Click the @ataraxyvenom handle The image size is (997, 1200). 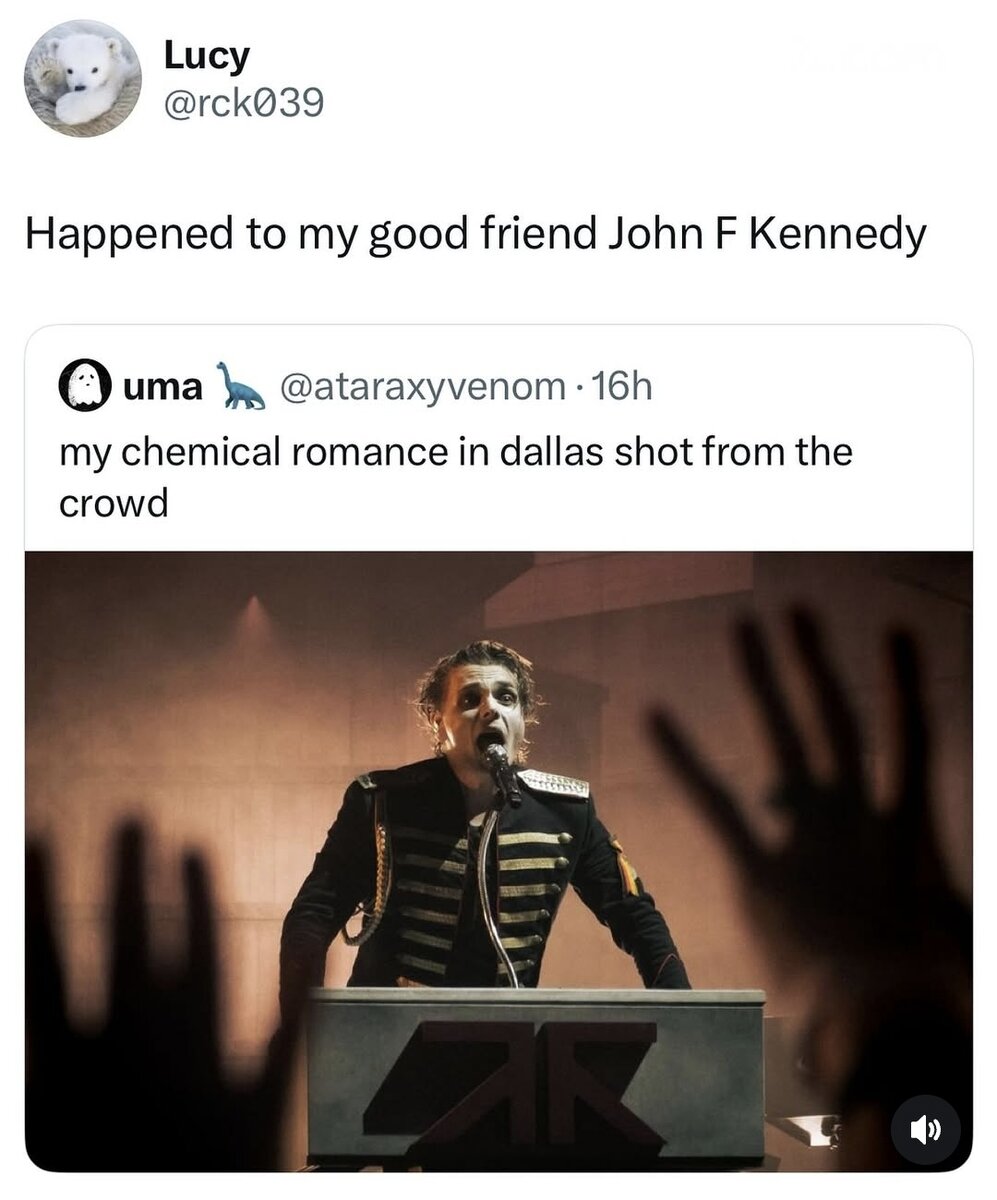[x=422, y=386]
